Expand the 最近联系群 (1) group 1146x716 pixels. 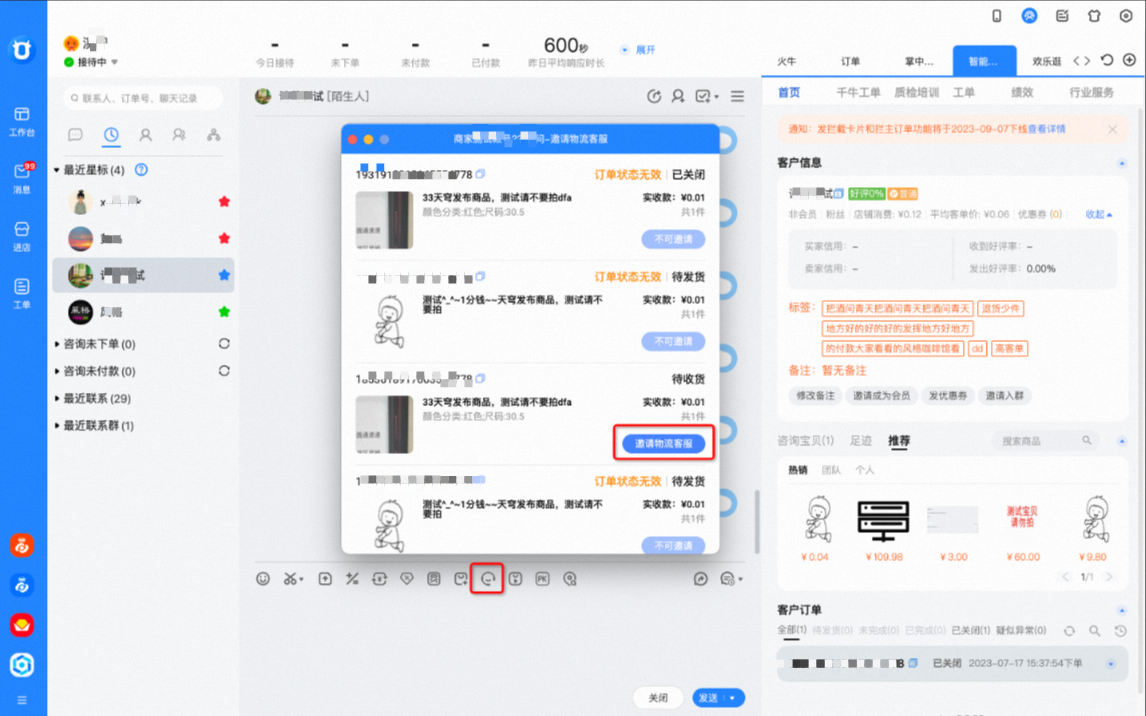point(57,426)
